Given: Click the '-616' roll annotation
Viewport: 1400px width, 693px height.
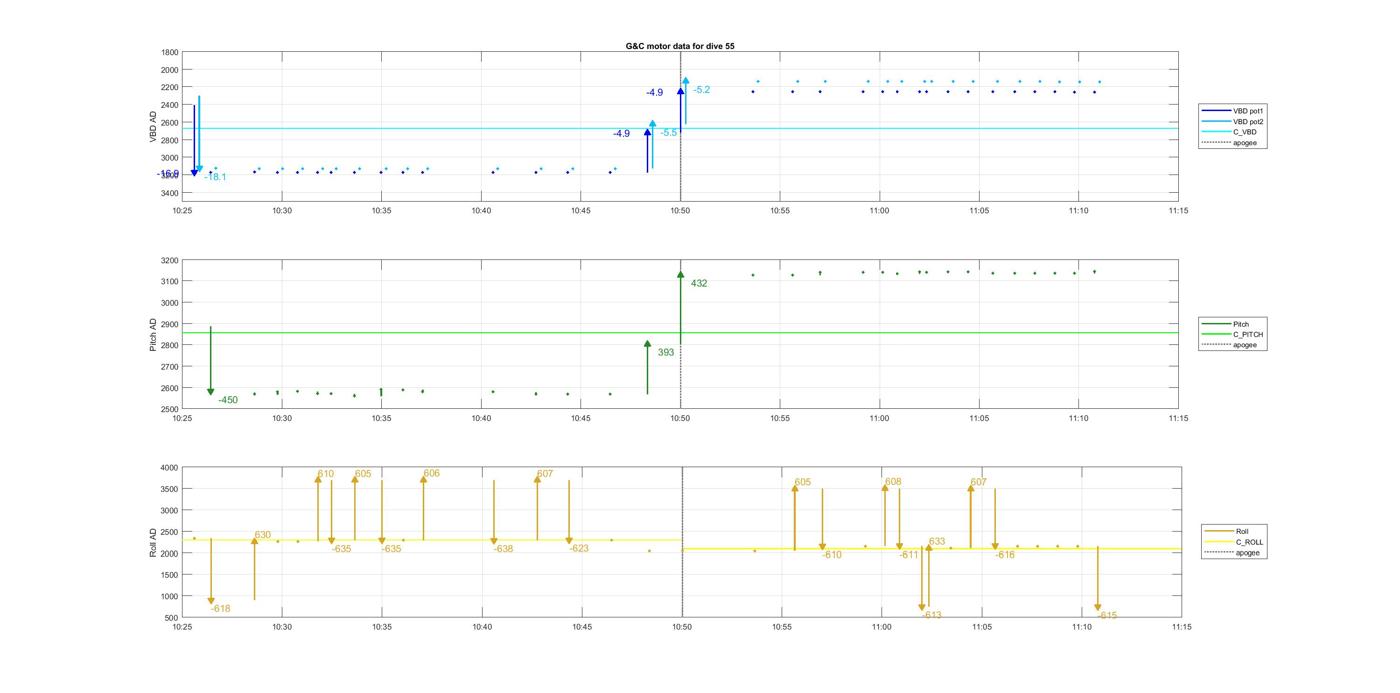Looking at the screenshot, I should pyautogui.click(x=1005, y=554).
